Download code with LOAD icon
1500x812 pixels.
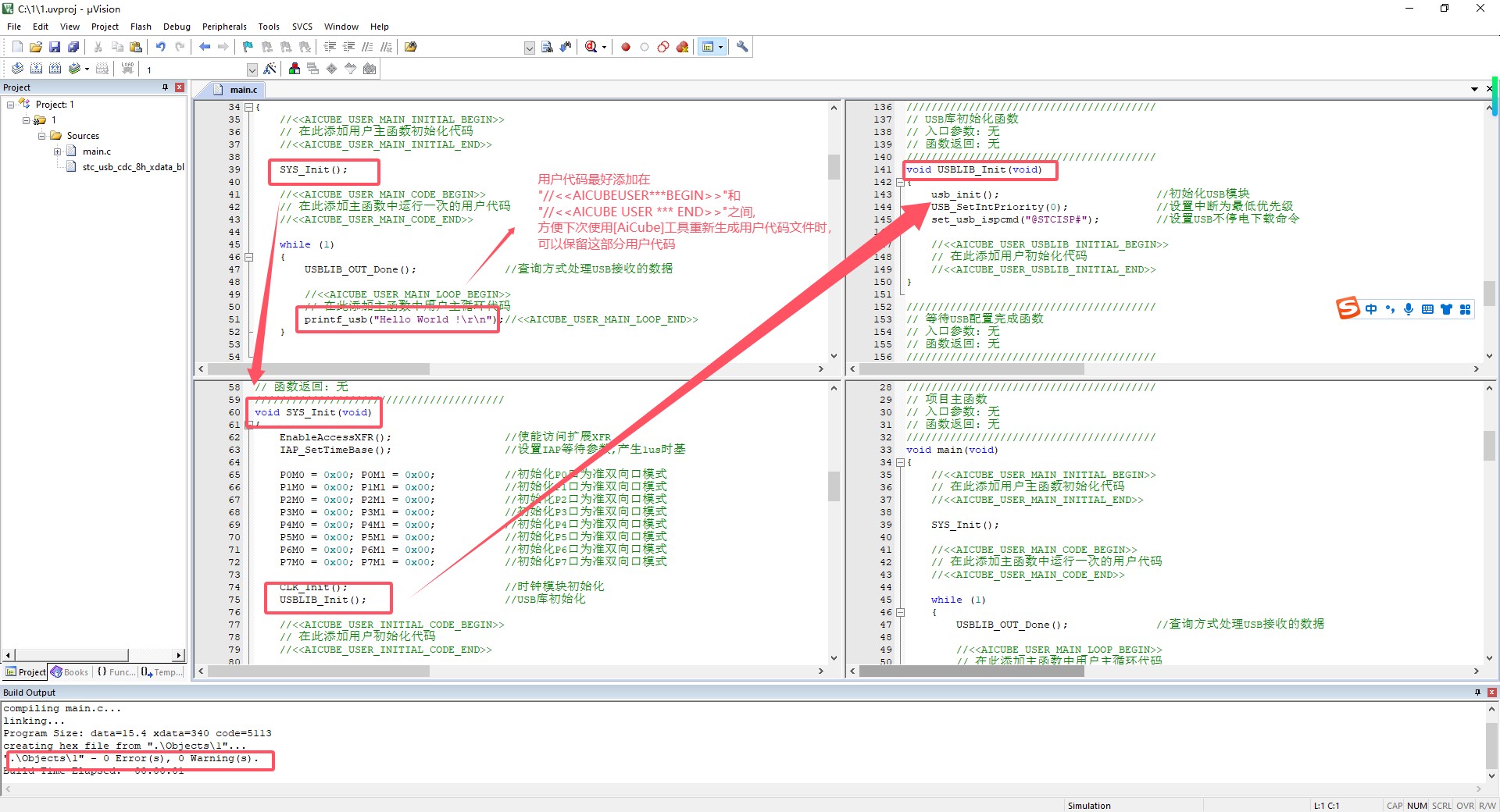(127, 69)
